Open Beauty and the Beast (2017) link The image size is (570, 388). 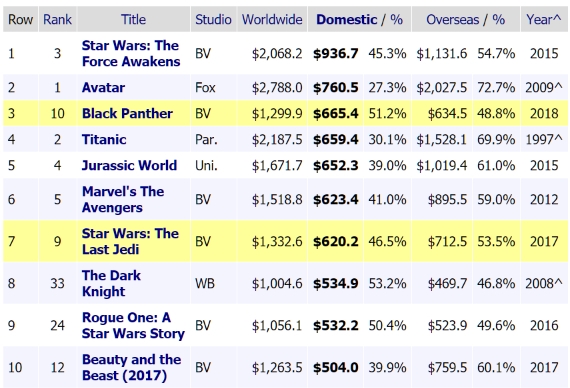coord(131,367)
